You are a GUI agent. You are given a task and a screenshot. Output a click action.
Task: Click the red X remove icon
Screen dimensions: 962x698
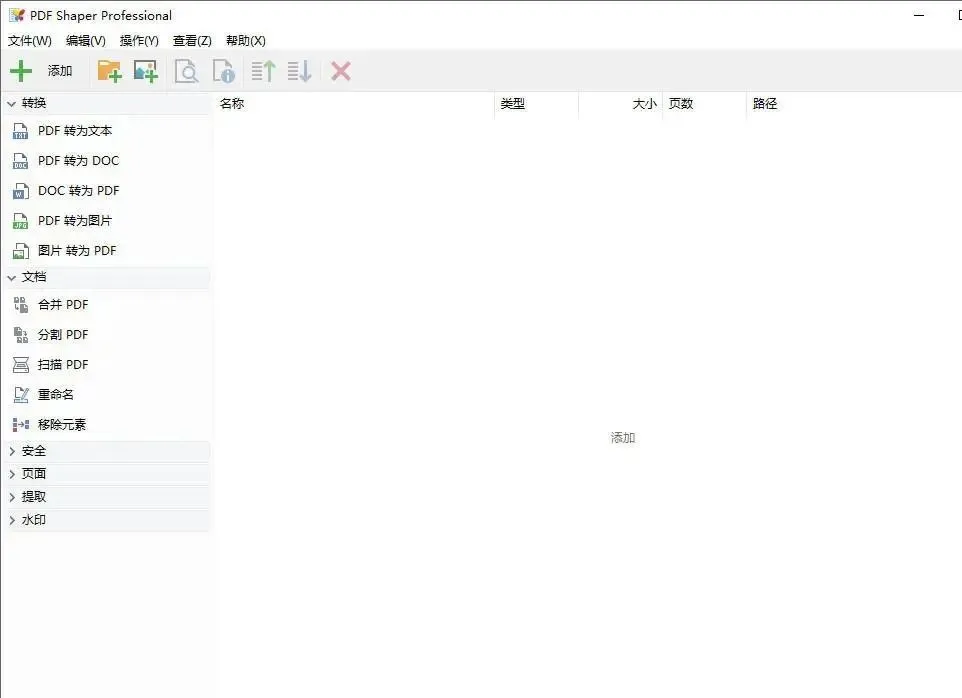341,71
